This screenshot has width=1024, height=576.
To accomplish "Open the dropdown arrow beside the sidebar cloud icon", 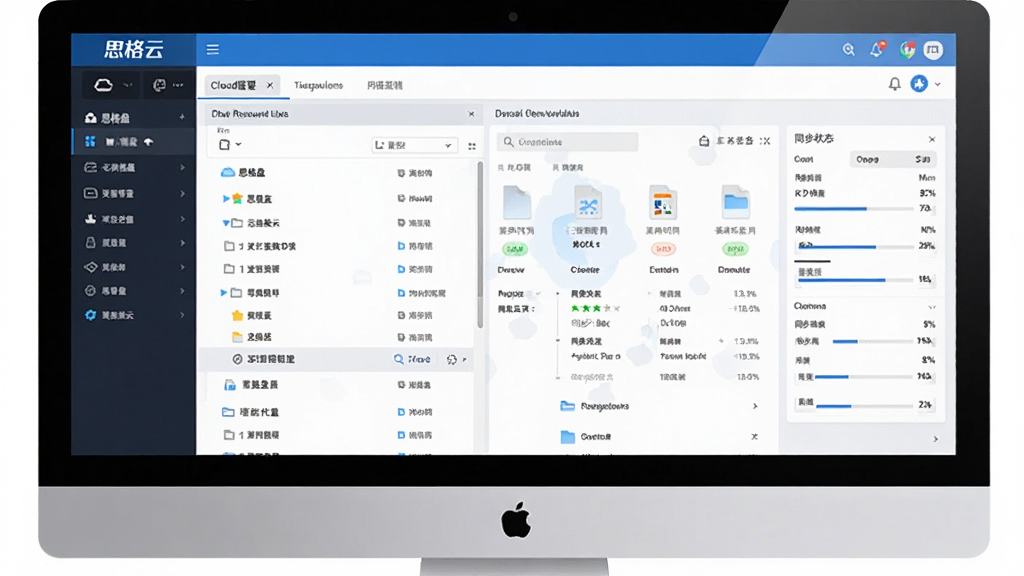I will (x=128, y=85).
